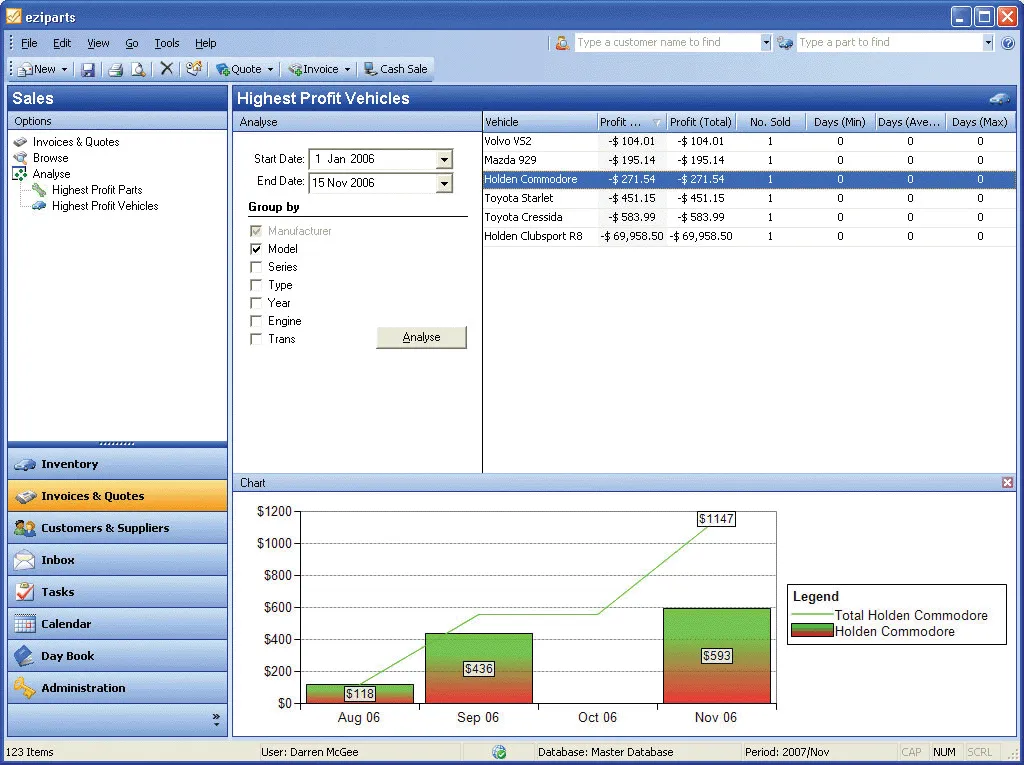Click the help question mark icon
The width and height of the screenshot is (1024, 765).
[1008, 43]
